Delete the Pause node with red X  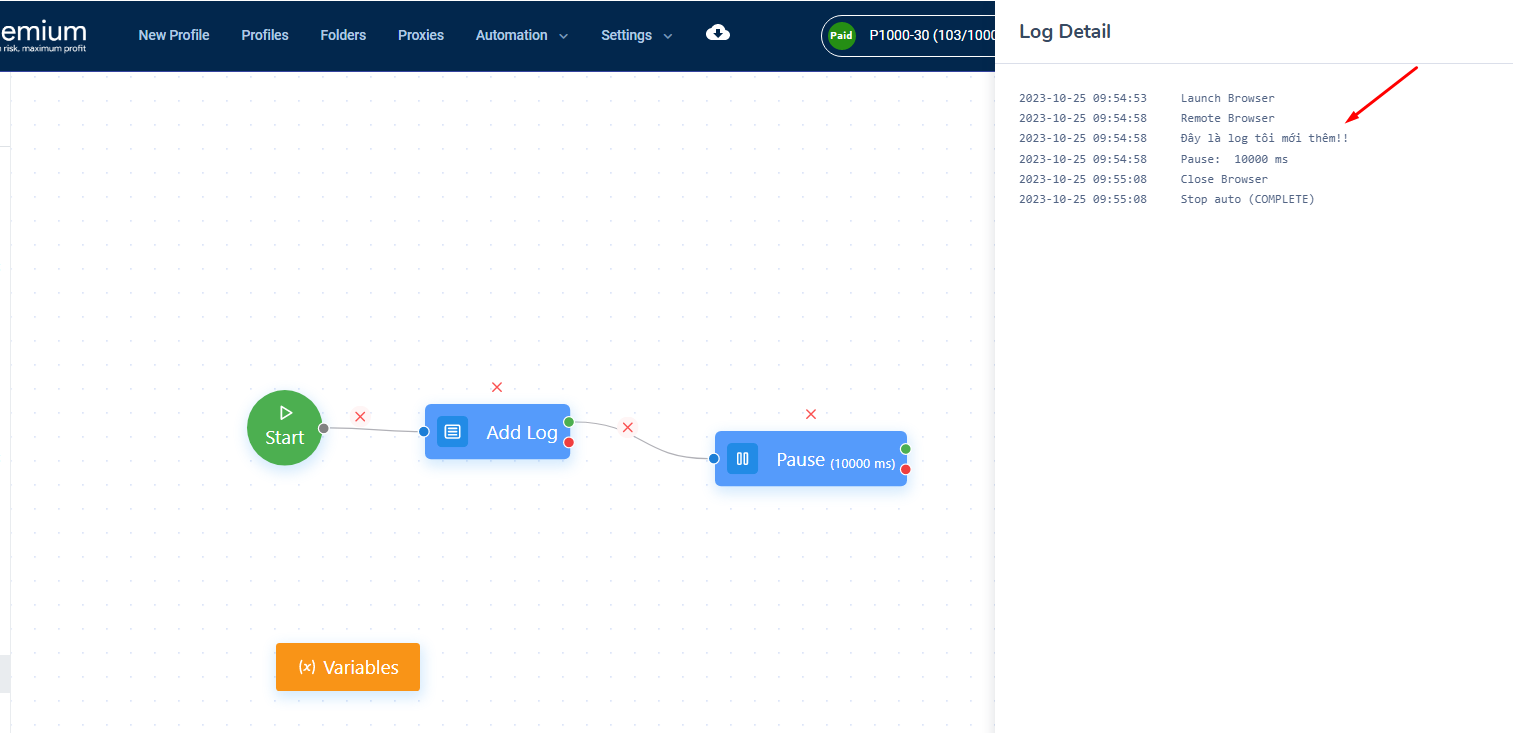[811, 414]
